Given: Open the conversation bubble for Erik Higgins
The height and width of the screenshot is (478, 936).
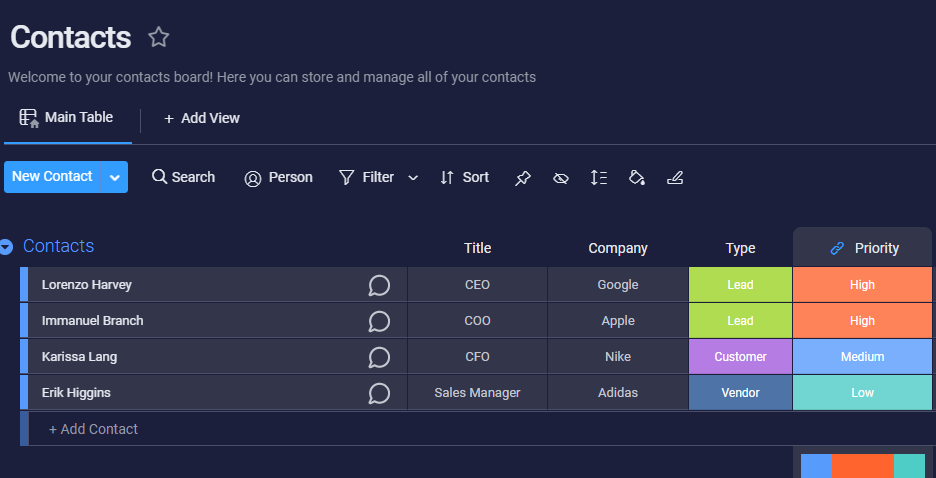Looking at the screenshot, I should [x=379, y=393].
